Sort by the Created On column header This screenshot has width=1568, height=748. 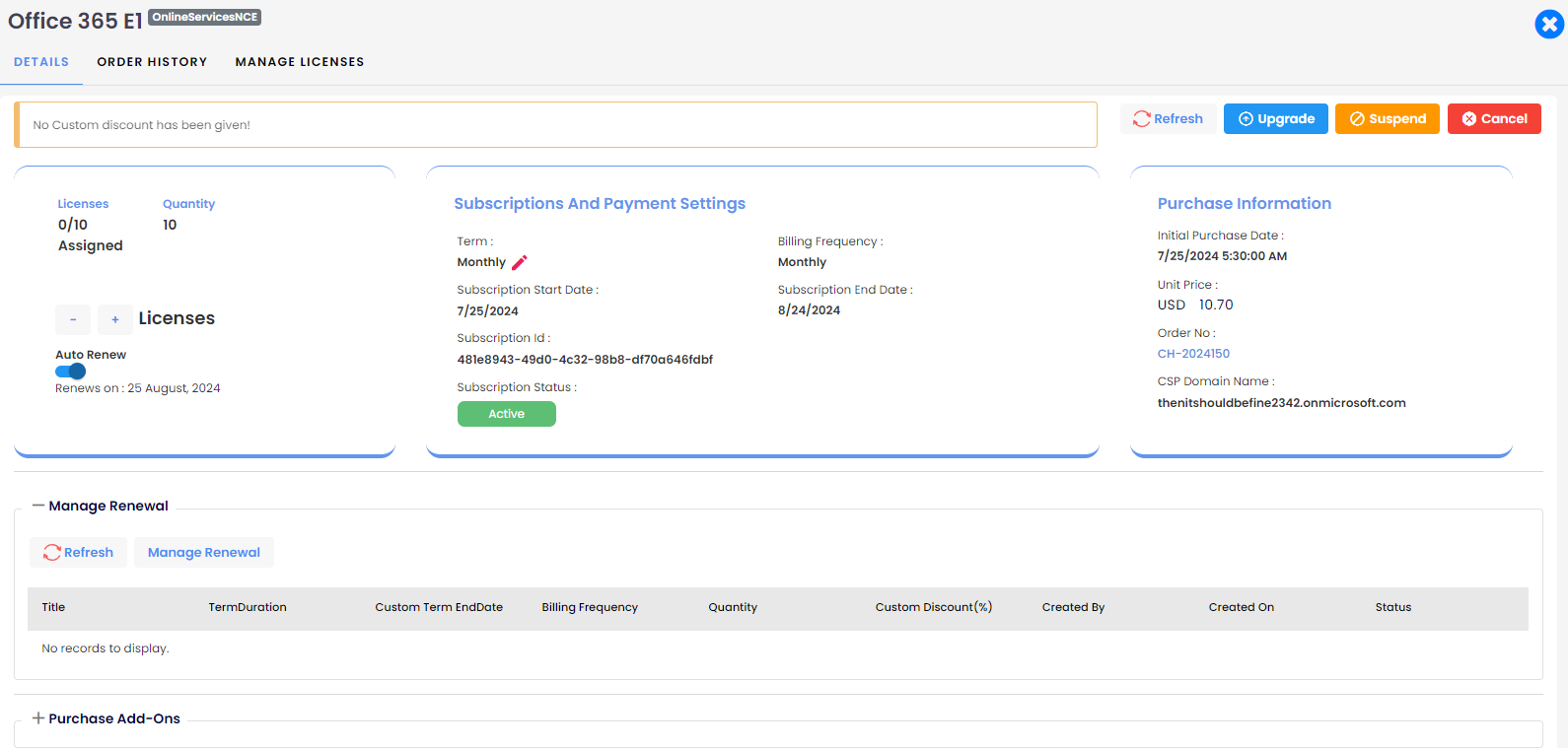tap(1242, 607)
